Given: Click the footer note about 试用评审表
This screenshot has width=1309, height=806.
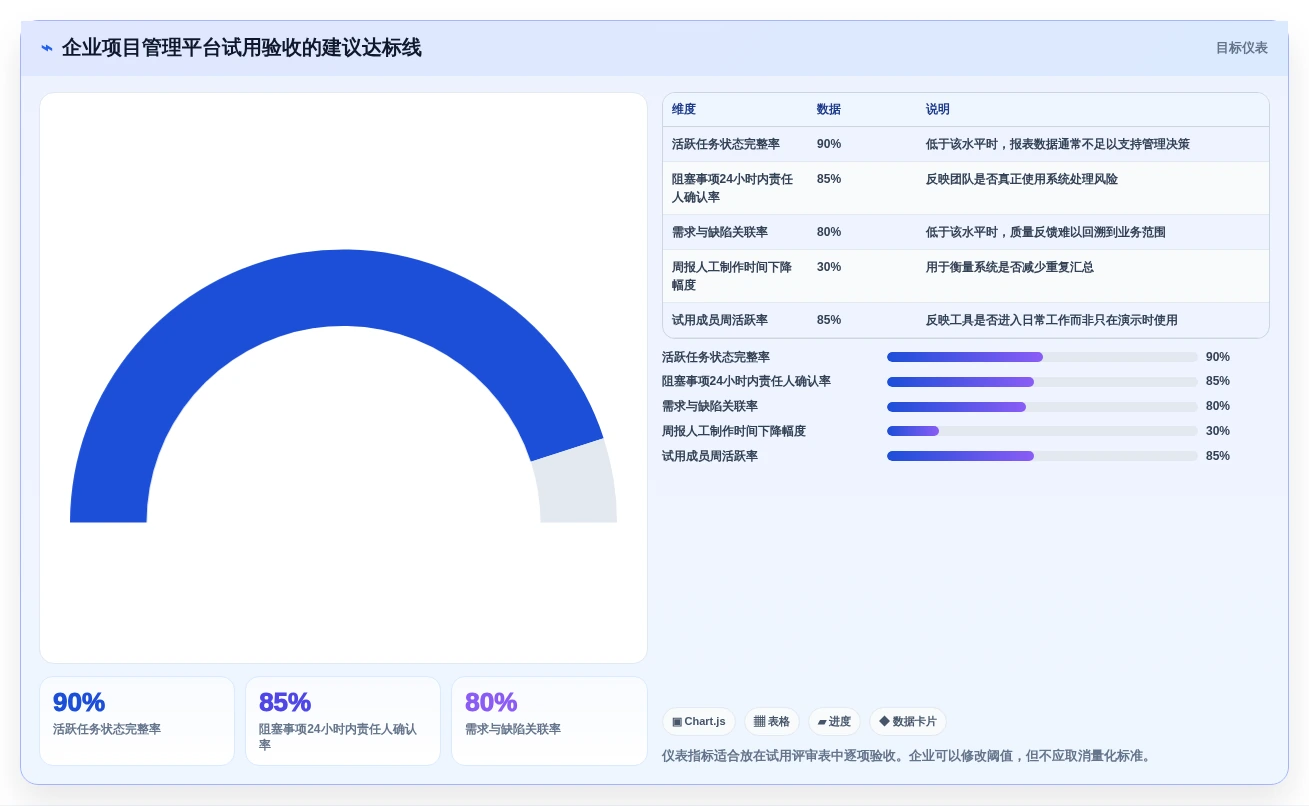Looking at the screenshot, I should click(x=908, y=756).
